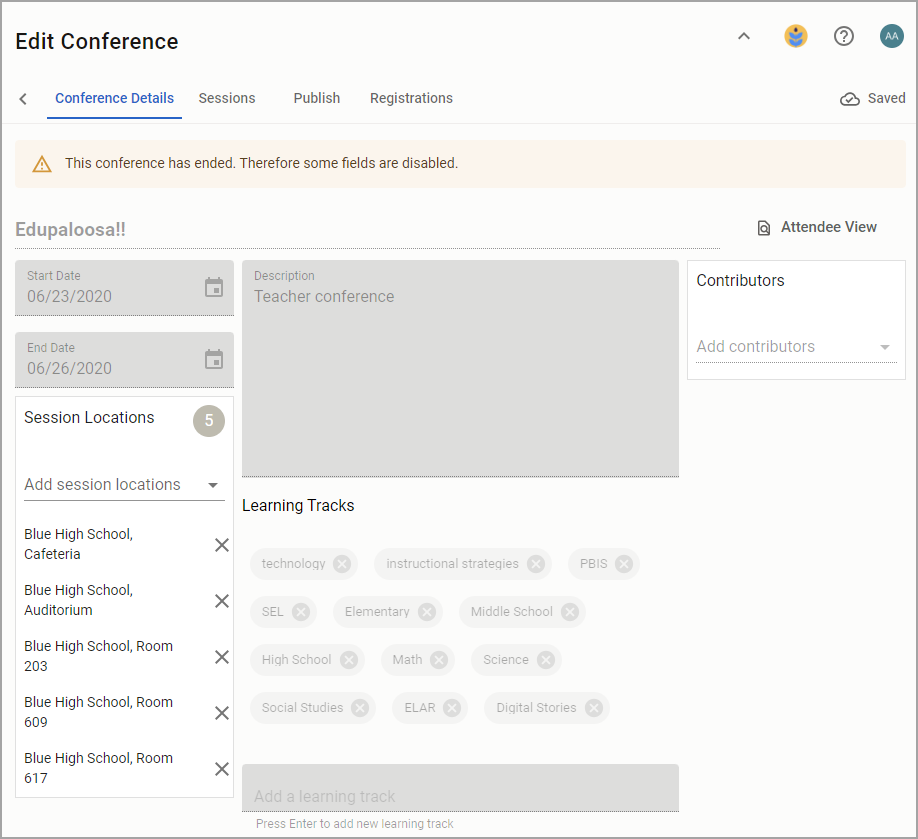The height and width of the screenshot is (839, 918).
Task: Click the Start Date 06/23/2020 field
Action: point(124,287)
